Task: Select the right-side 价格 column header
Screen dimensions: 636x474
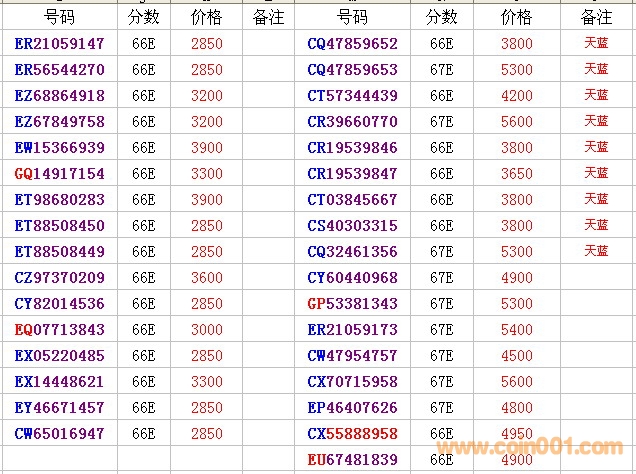Action: pos(516,17)
